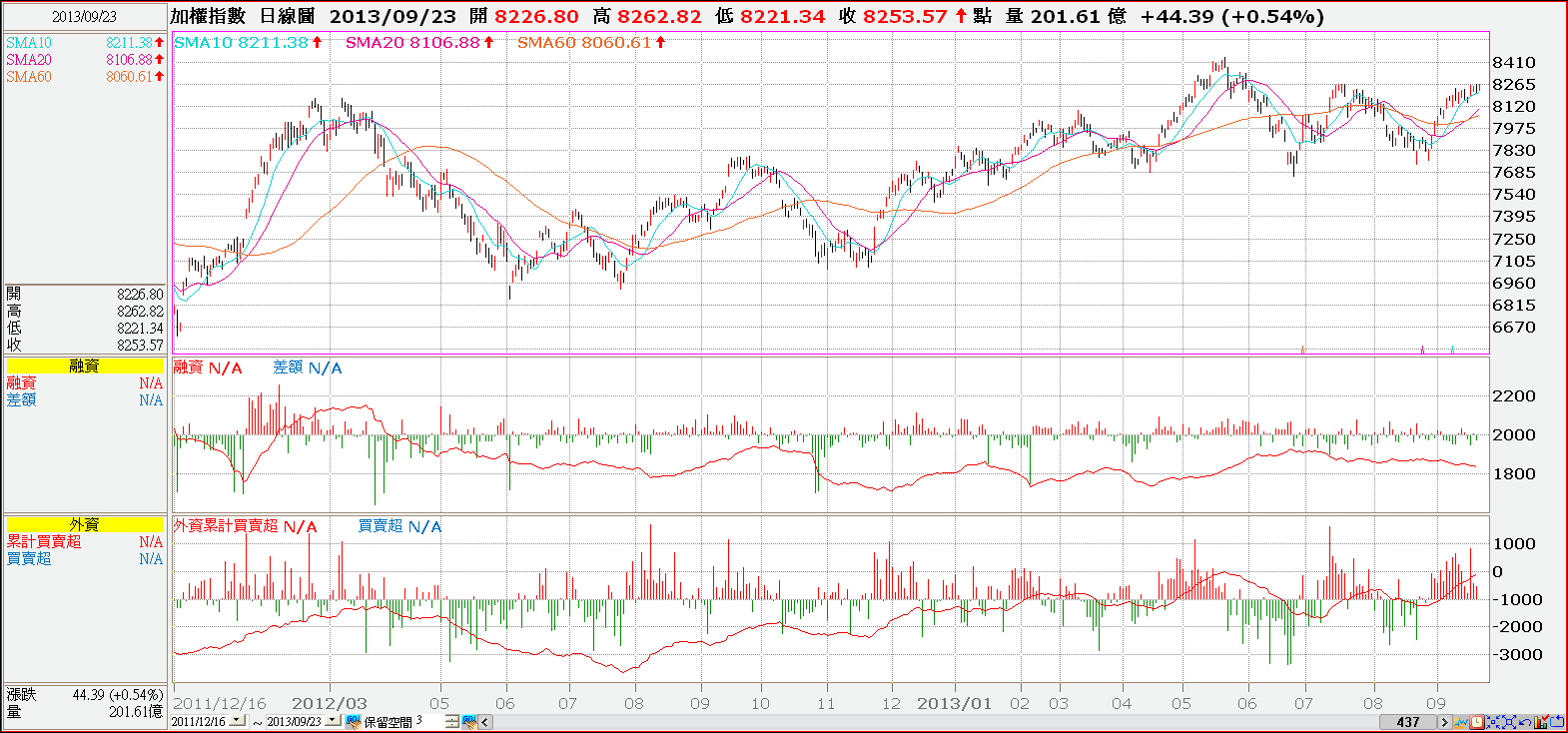Click the 買賣超 row in the left panel
This screenshot has width=1568, height=733.
point(85,559)
